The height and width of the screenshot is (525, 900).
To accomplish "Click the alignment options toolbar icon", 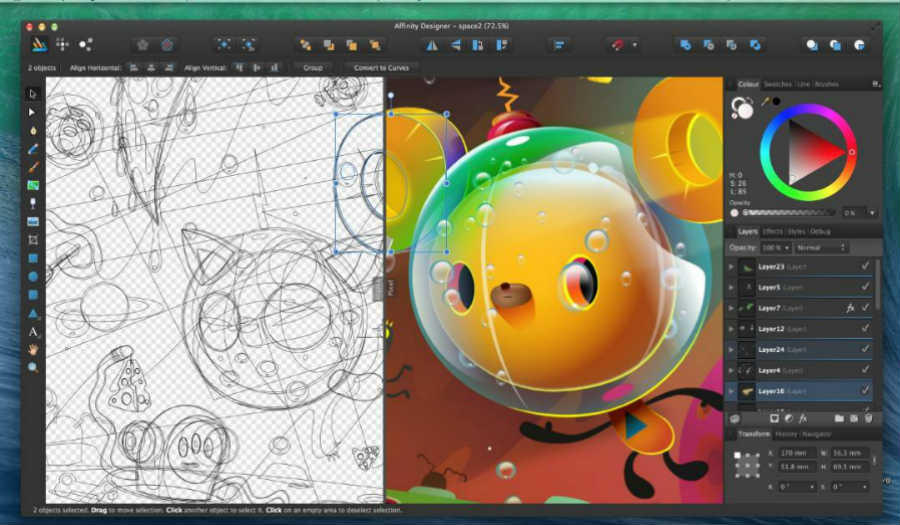I will [559, 45].
